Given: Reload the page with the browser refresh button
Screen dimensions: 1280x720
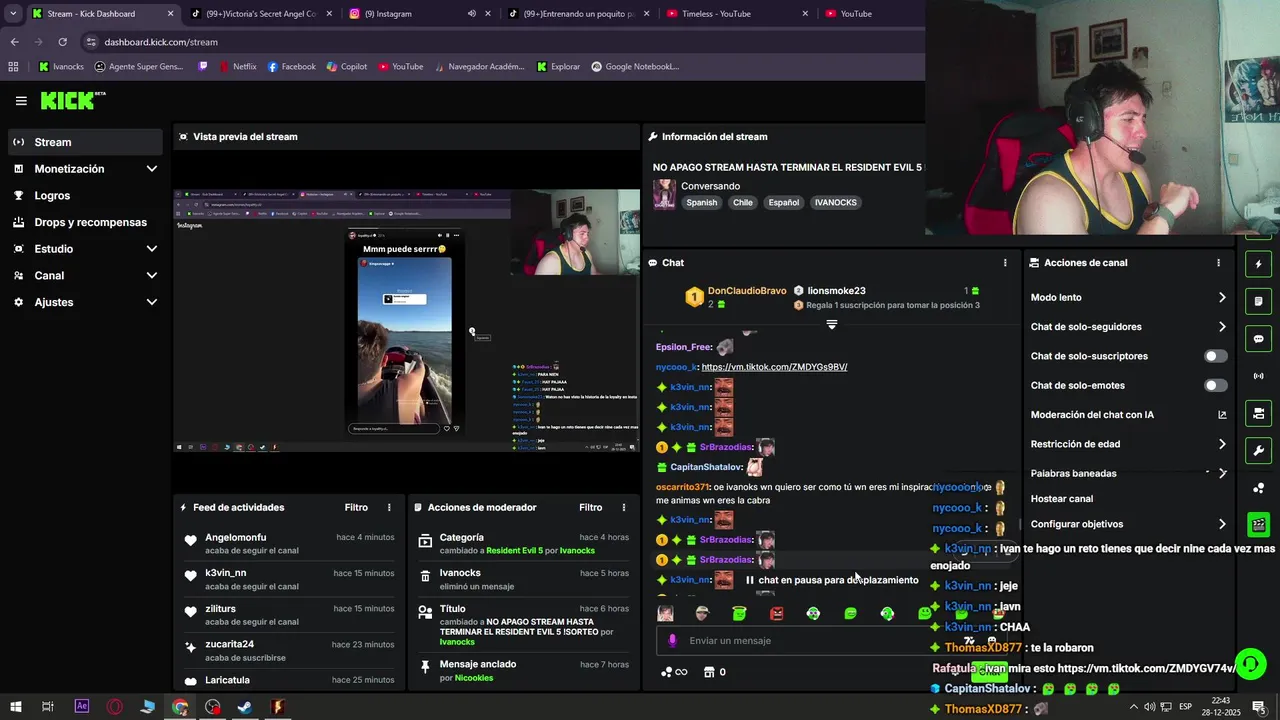Looking at the screenshot, I should [x=62, y=42].
